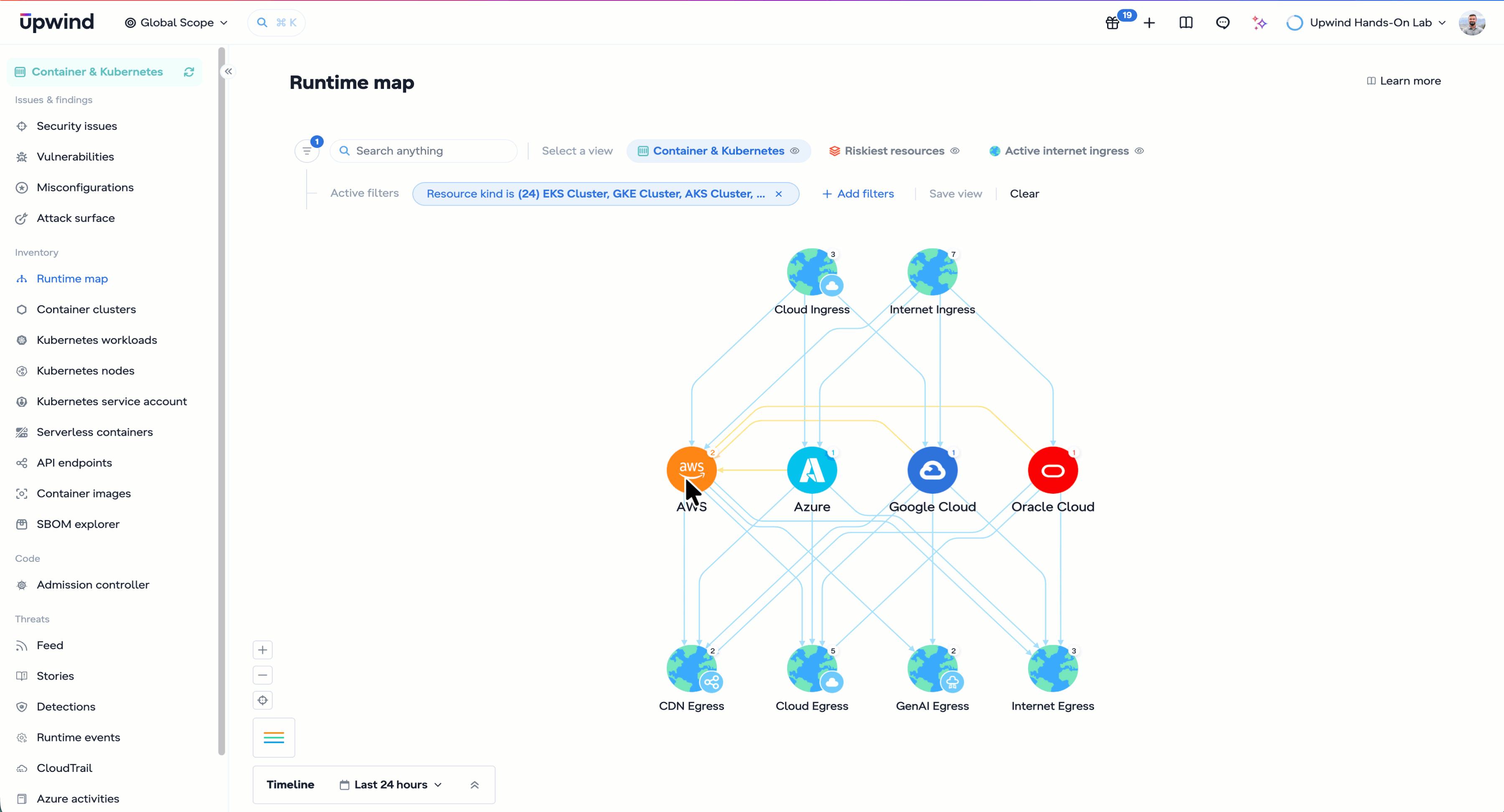
Task: Click the Search anything field
Action: point(424,151)
